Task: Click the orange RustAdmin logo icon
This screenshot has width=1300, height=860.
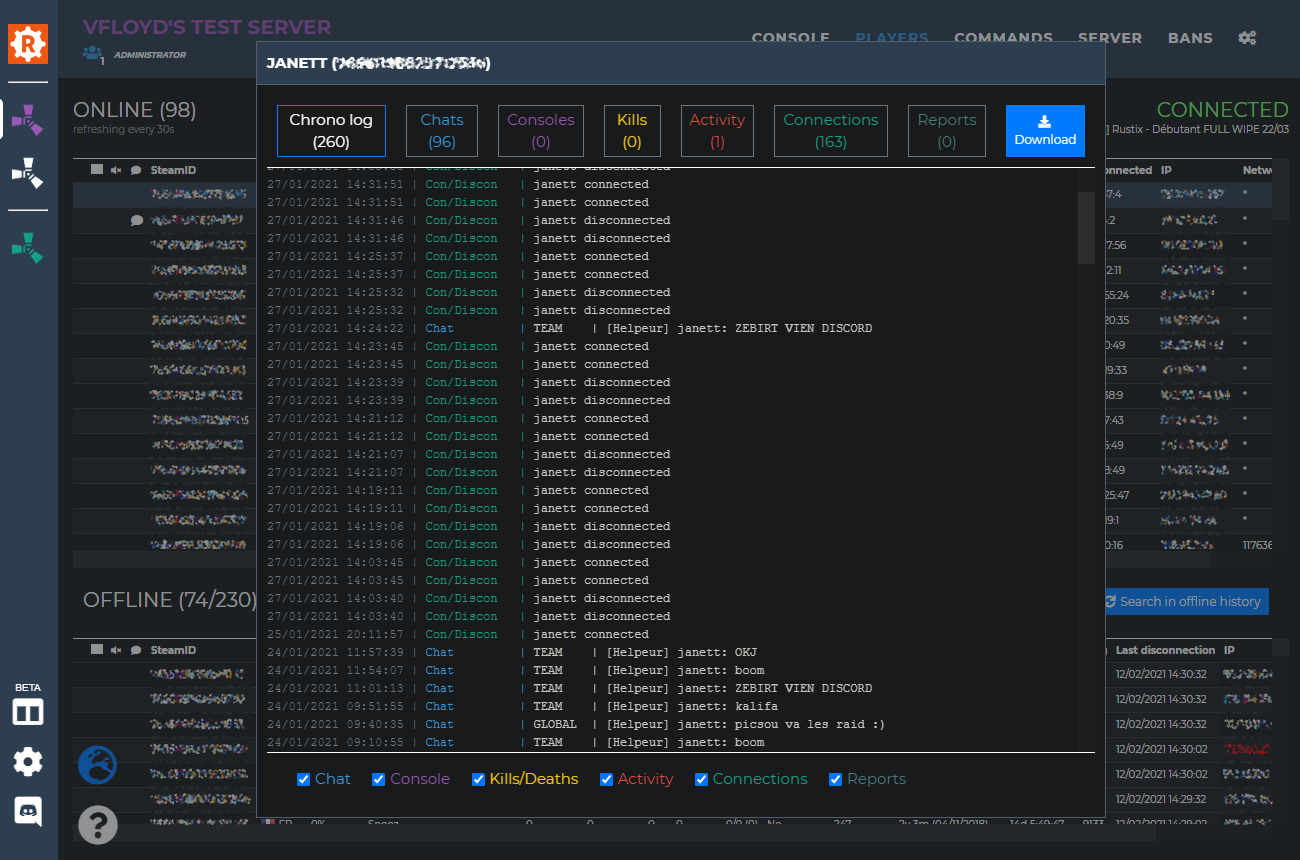Action: [28, 43]
